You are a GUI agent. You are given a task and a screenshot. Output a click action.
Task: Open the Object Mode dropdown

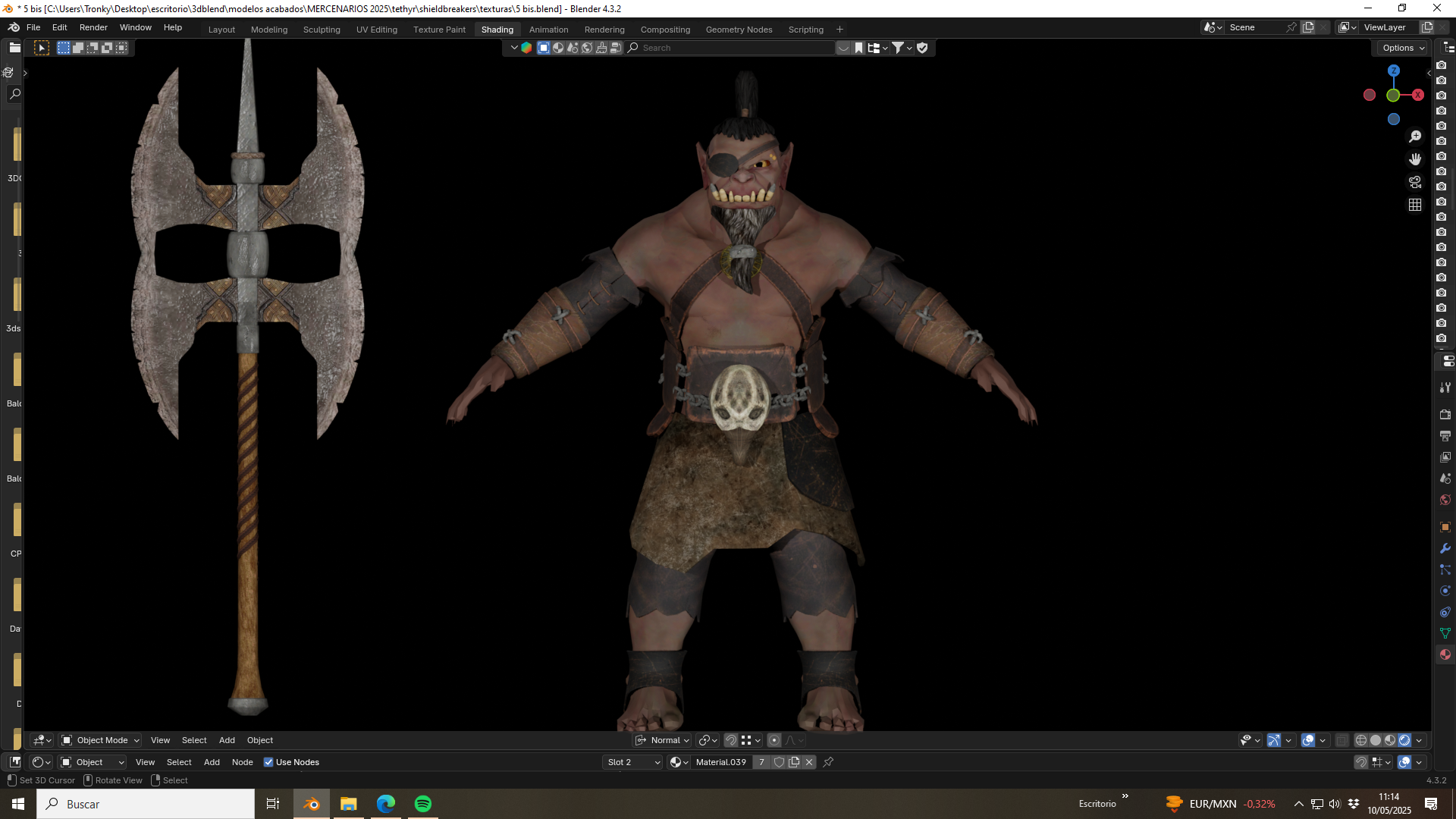(100, 740)
